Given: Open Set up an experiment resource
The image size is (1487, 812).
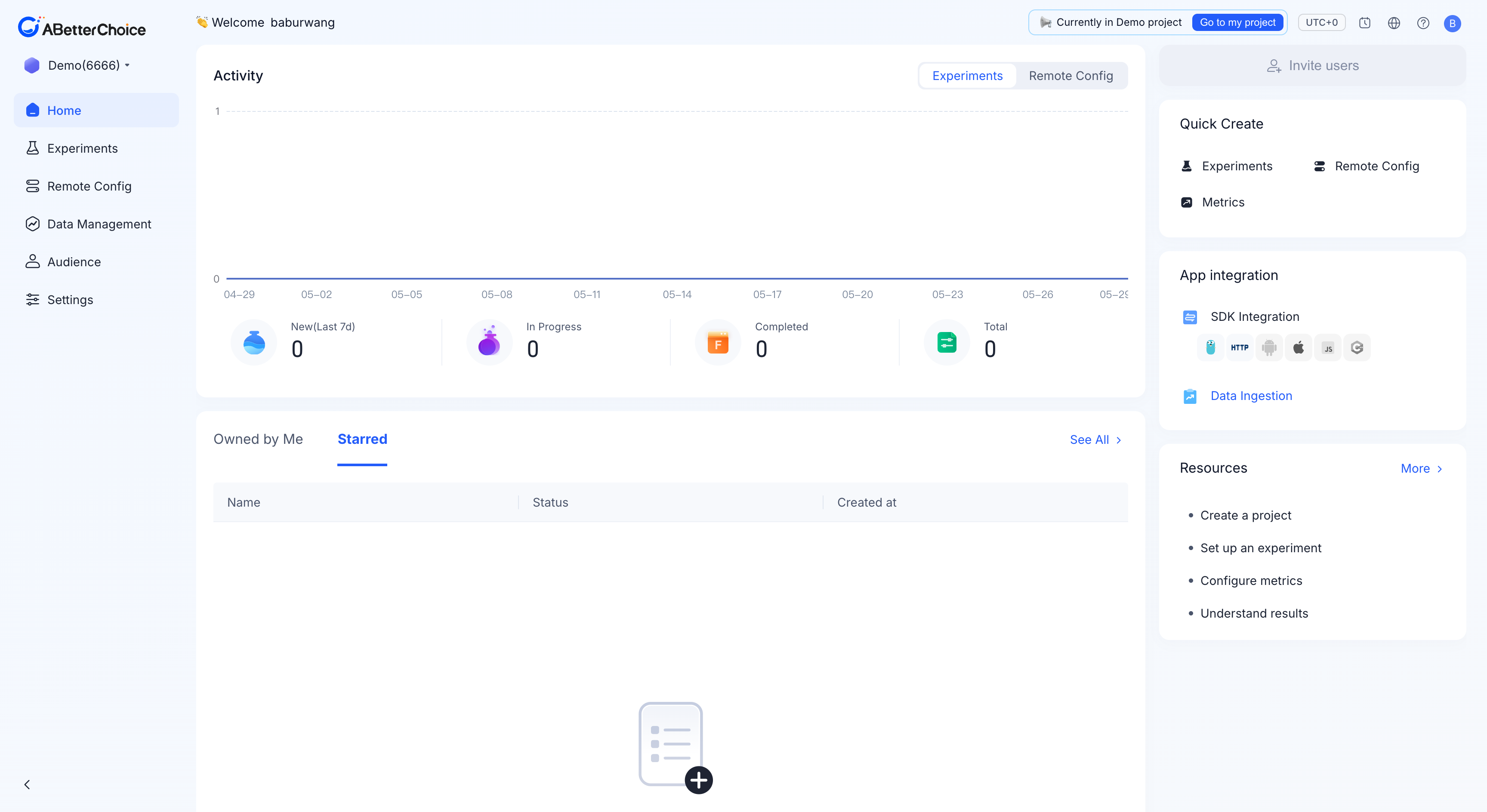Looking at the screenshot, I should (x=1261, y=548).
